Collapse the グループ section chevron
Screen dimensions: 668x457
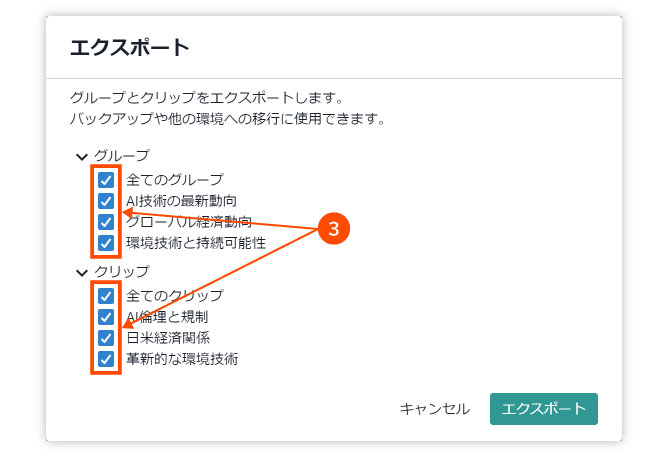(81, 157)
